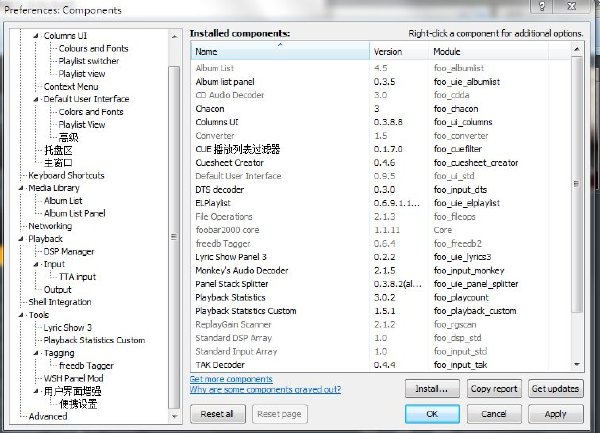The image size is (600, 433).
Task: Sort components by Module column header
Action: 488,51
